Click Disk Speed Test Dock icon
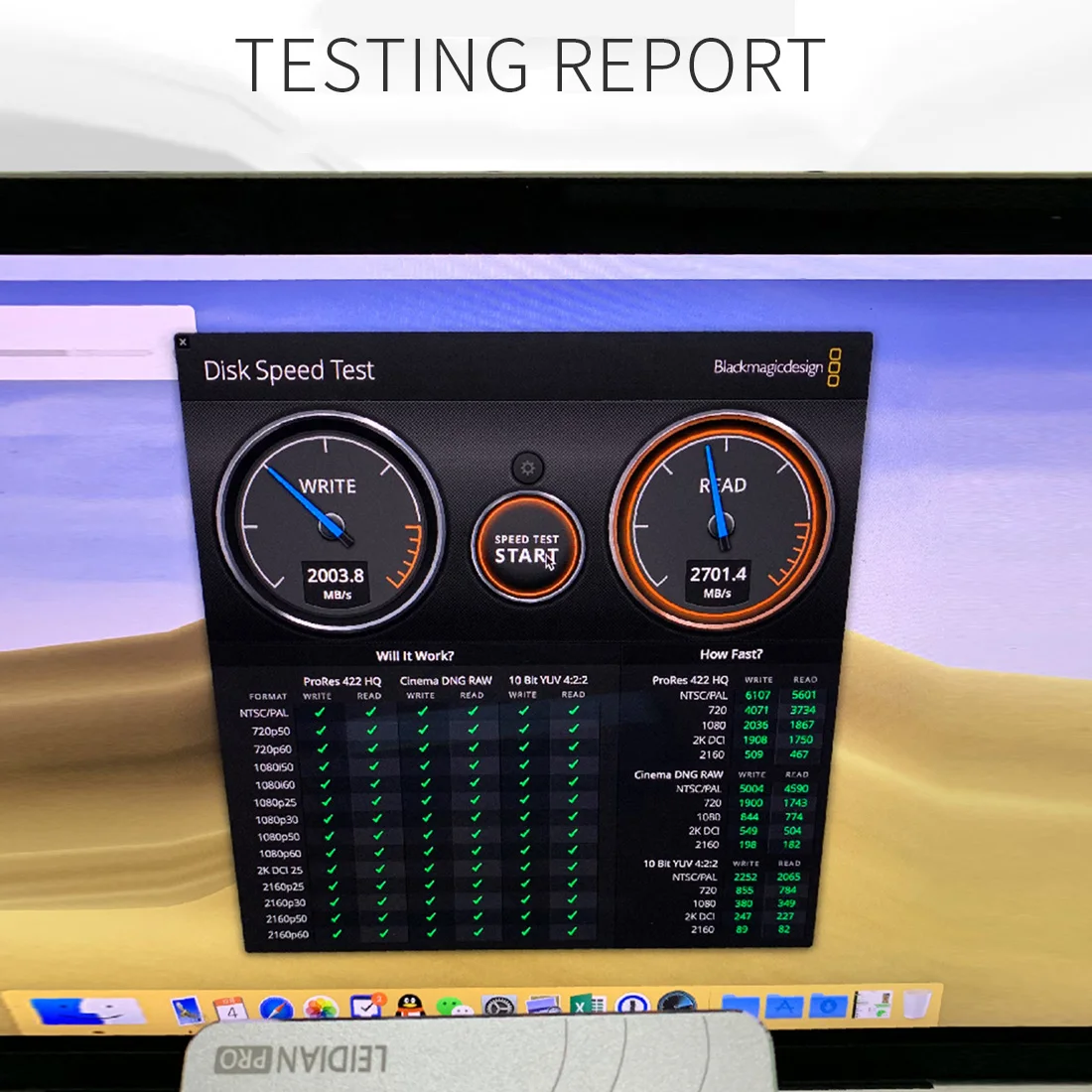Screen dimensions: 1092x1092 pos(677,1002)
